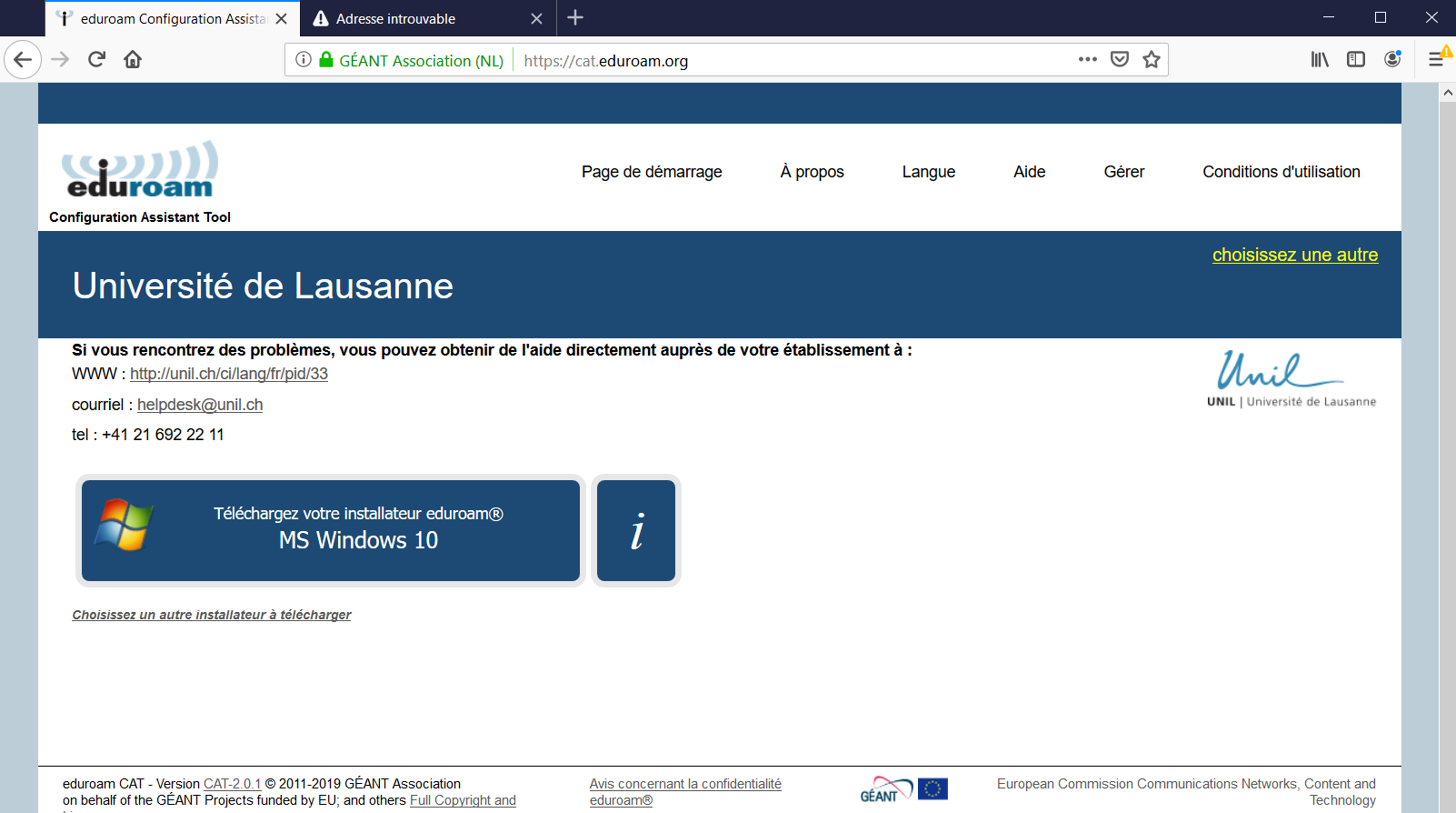Viewport: 1456px width, 813px height.
Task: Open the Langue menu
Action: (928, 172)
